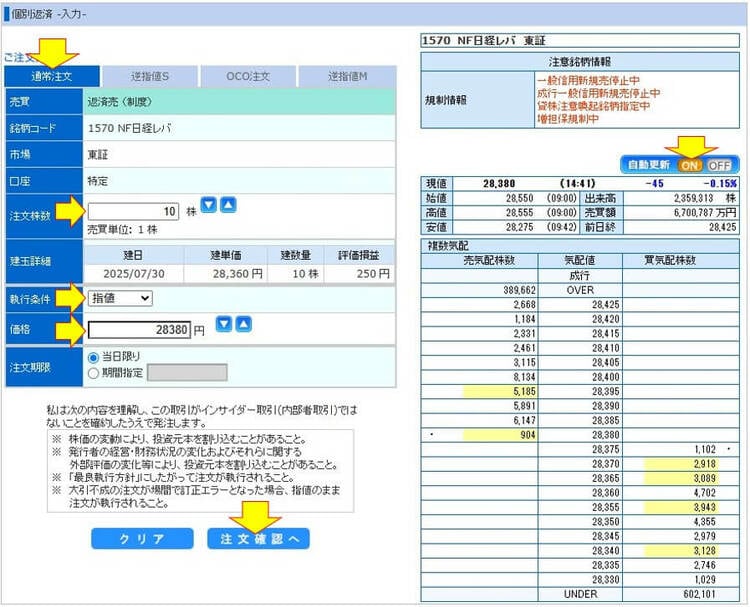Click the 28,370 bid price
Image resolution: width=750 pixels, height=607 pixels.
tap(606, 464)
